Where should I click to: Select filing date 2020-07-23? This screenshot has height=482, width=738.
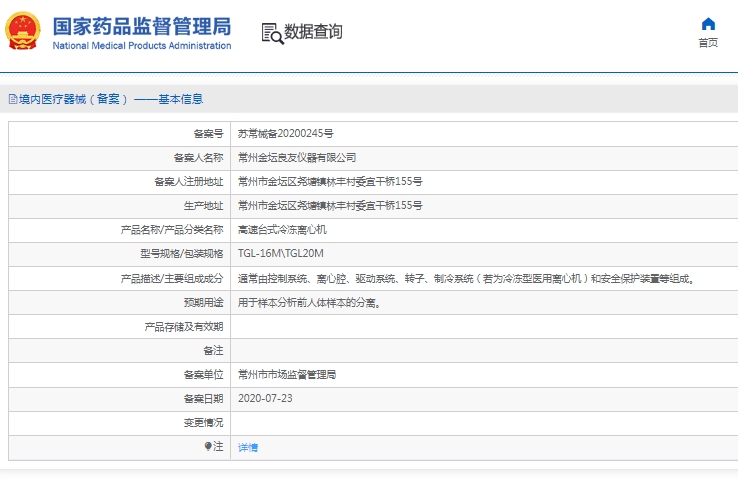[265, 399]
